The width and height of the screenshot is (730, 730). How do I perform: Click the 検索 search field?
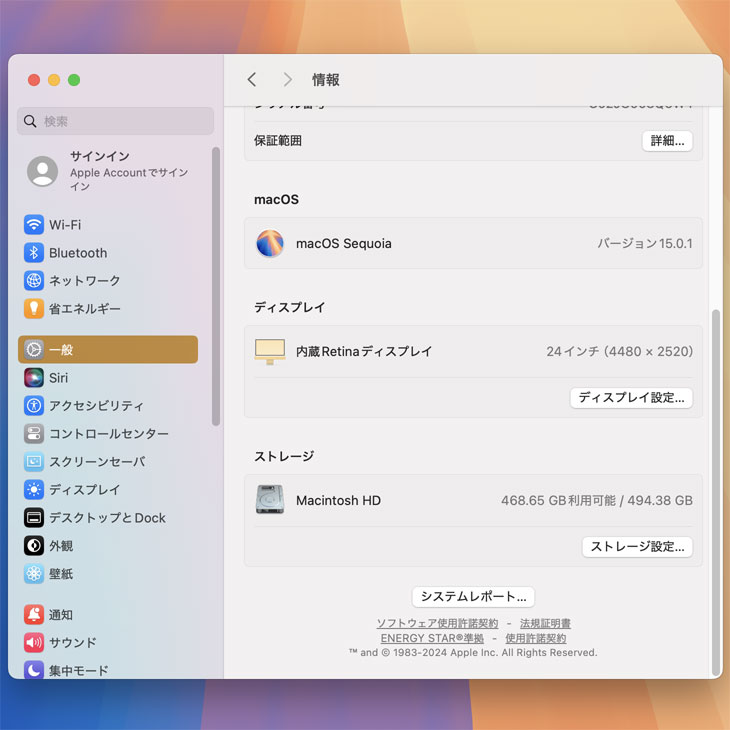click(116, 121)
